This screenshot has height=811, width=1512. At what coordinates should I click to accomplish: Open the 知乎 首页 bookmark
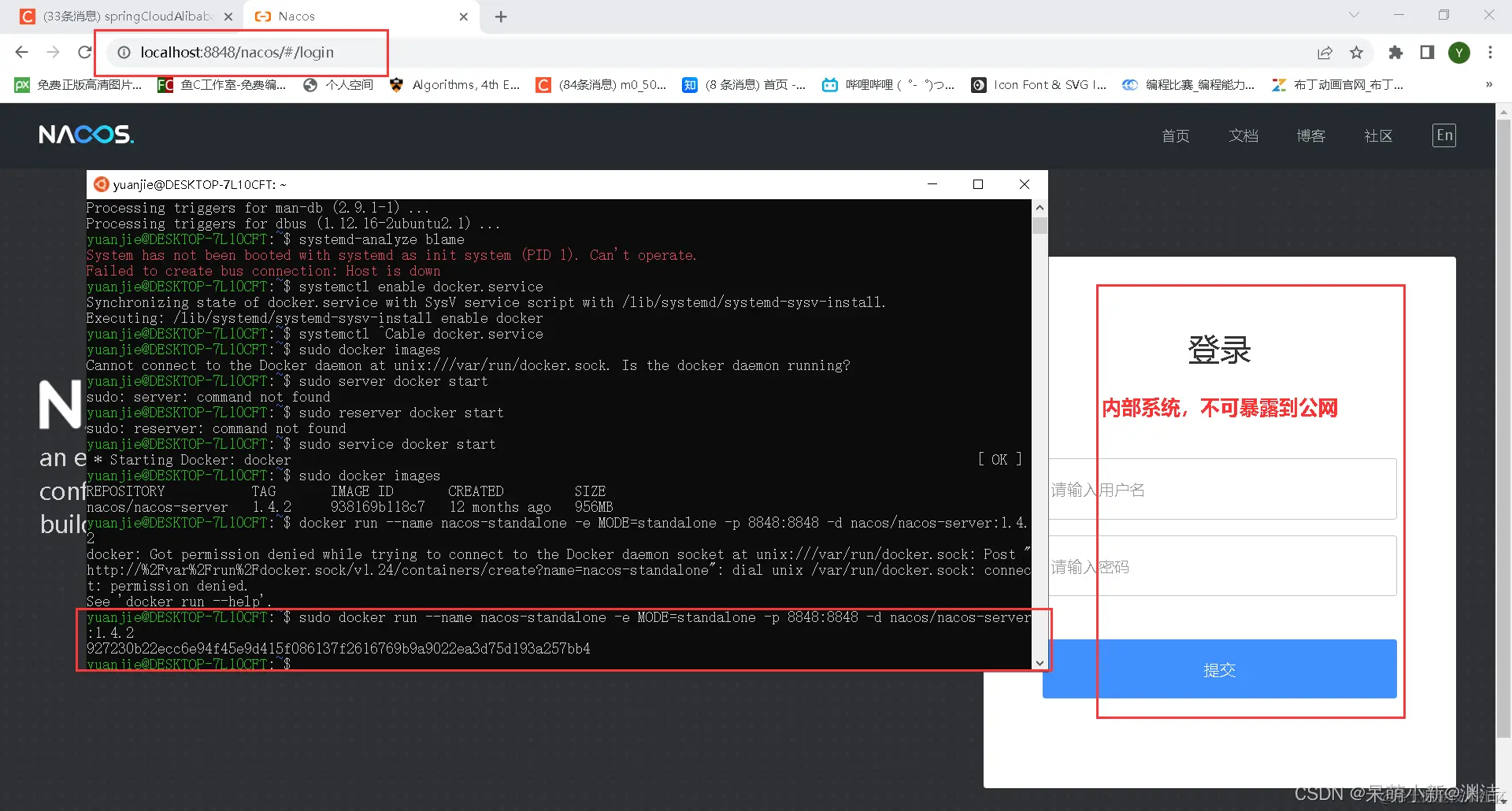tap(744, 85)
